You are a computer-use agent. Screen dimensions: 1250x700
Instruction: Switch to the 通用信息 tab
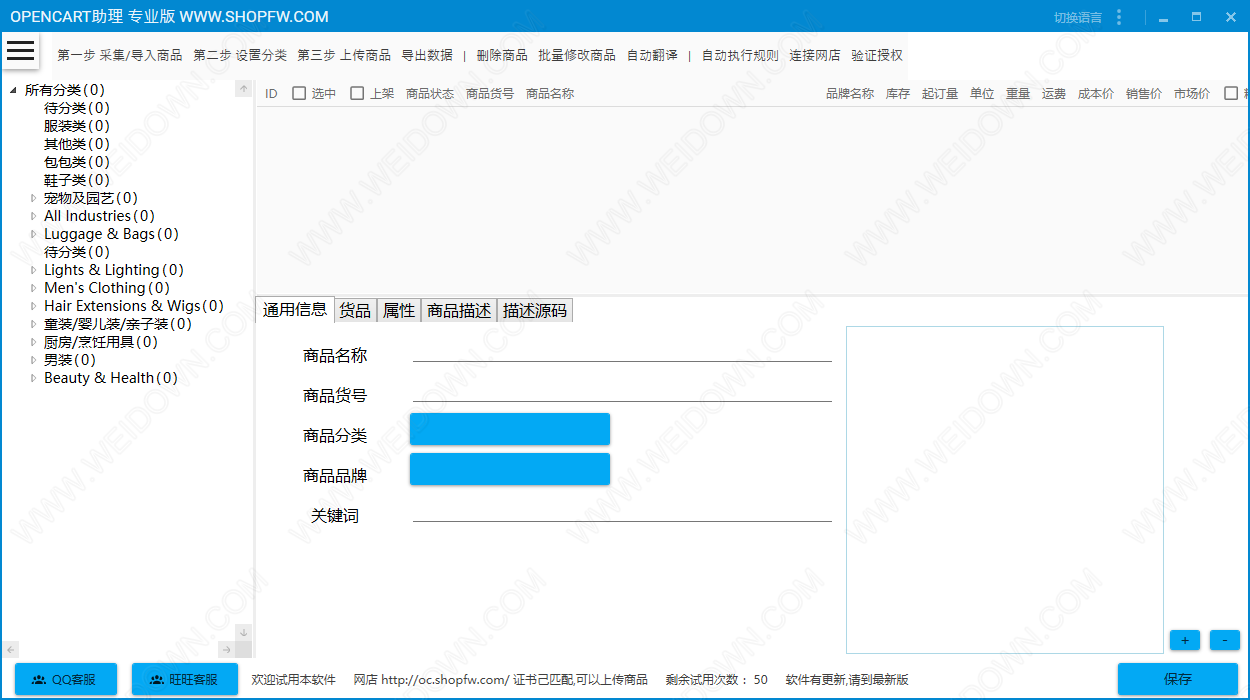pyautogui.click(x=295, y=310)
